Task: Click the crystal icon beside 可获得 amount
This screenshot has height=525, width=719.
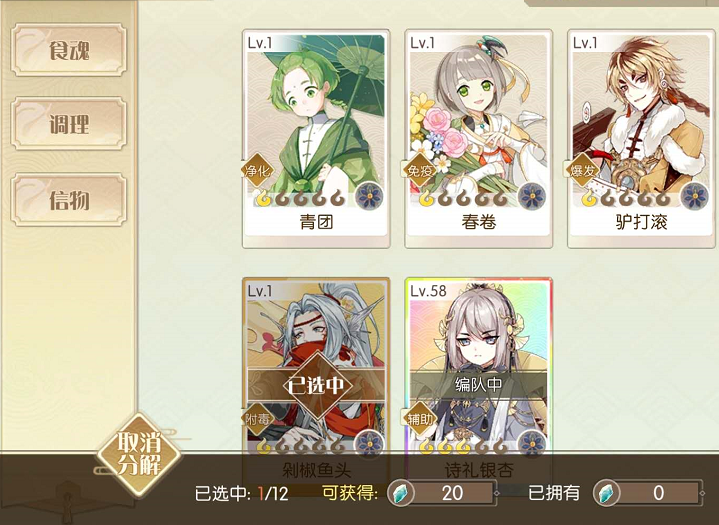Action: click(x=400, y=493)
